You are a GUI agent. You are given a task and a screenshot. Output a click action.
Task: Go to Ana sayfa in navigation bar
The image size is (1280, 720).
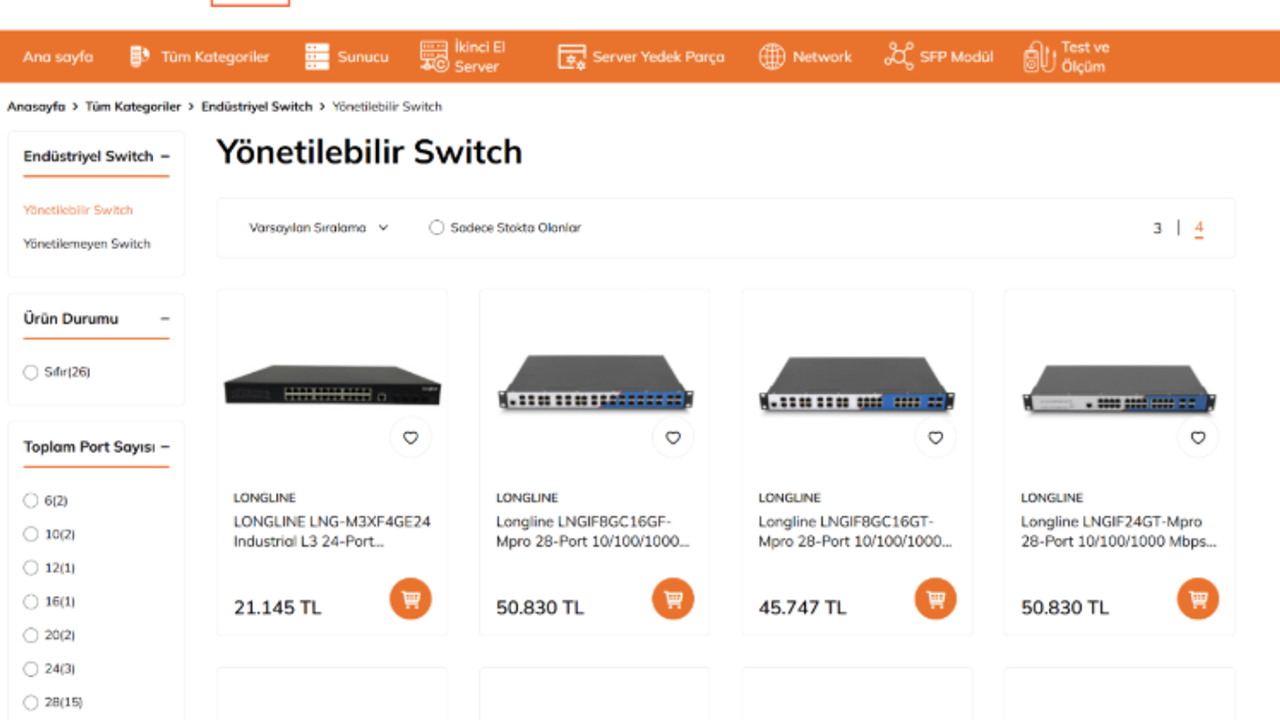coord(58,57)
